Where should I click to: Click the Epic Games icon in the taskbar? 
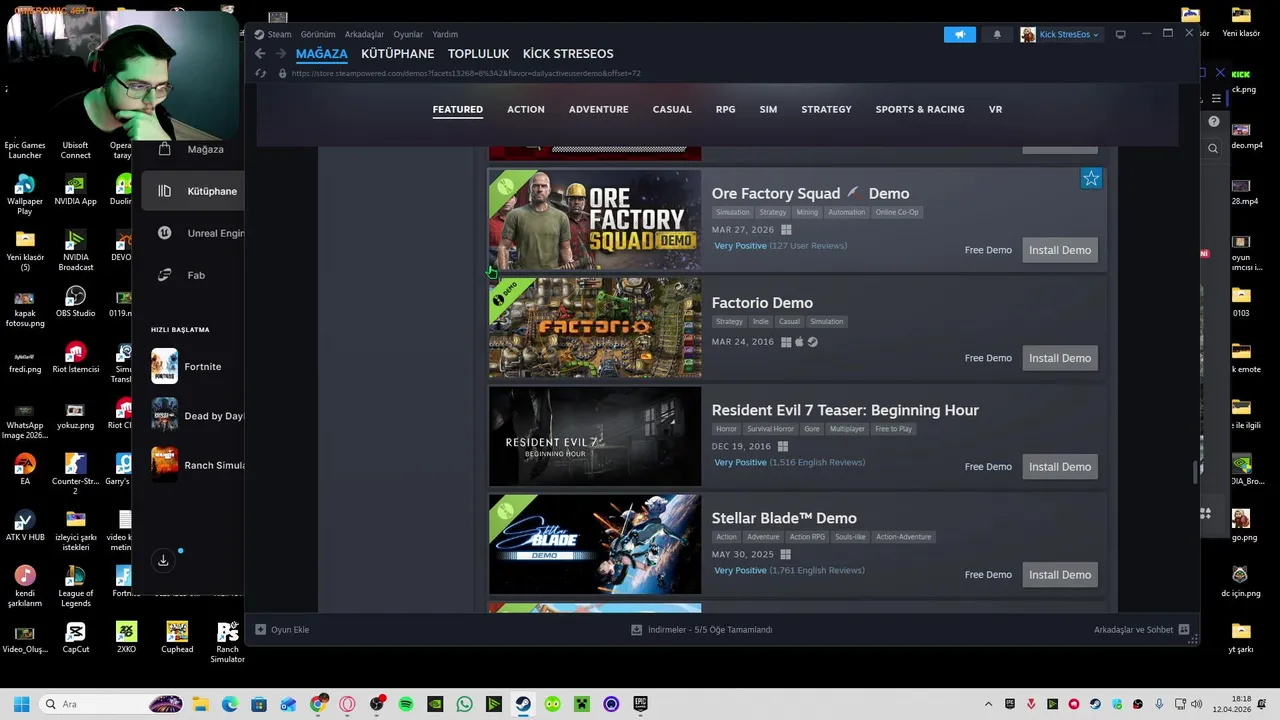640,704
